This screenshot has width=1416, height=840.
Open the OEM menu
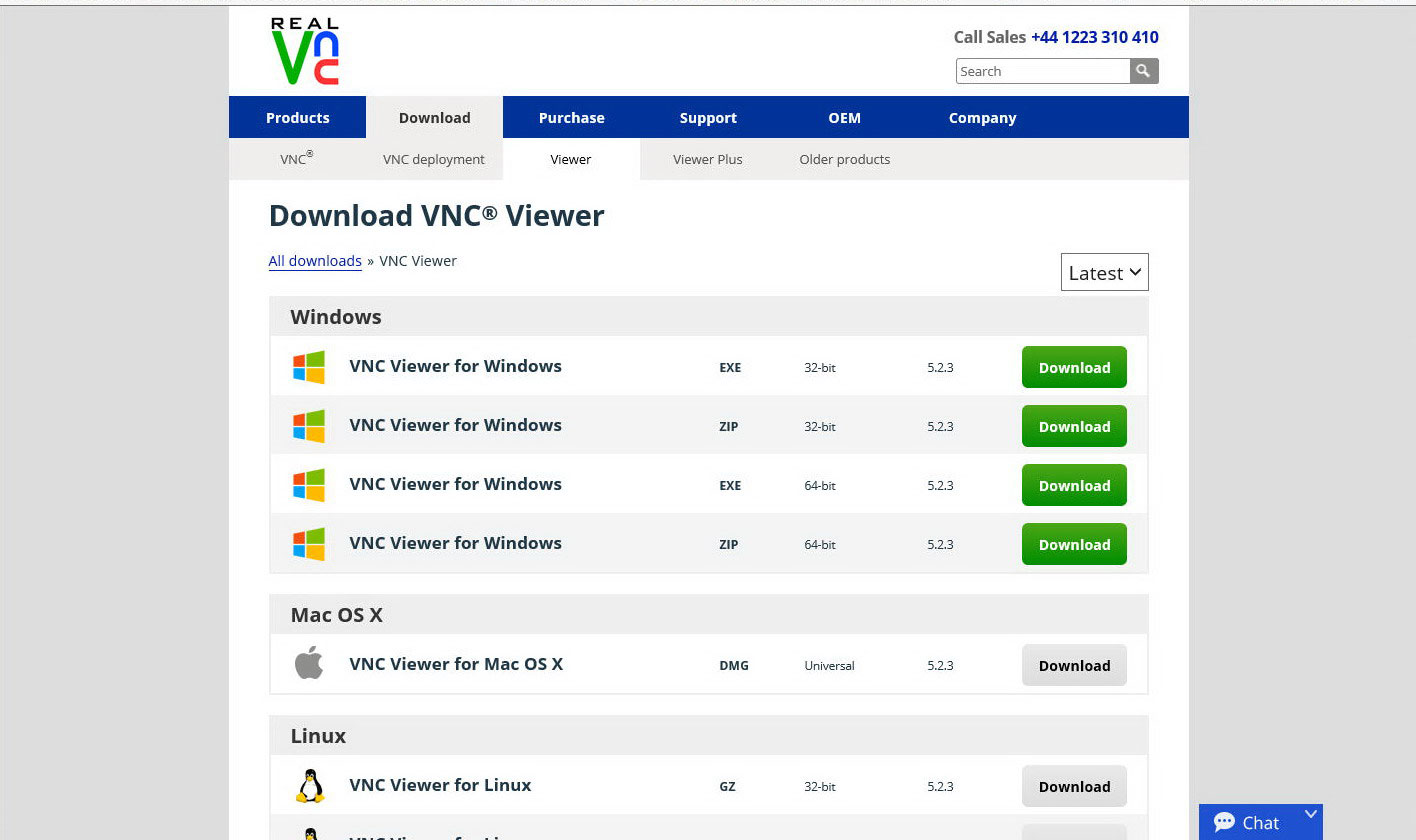click(844, 117)
